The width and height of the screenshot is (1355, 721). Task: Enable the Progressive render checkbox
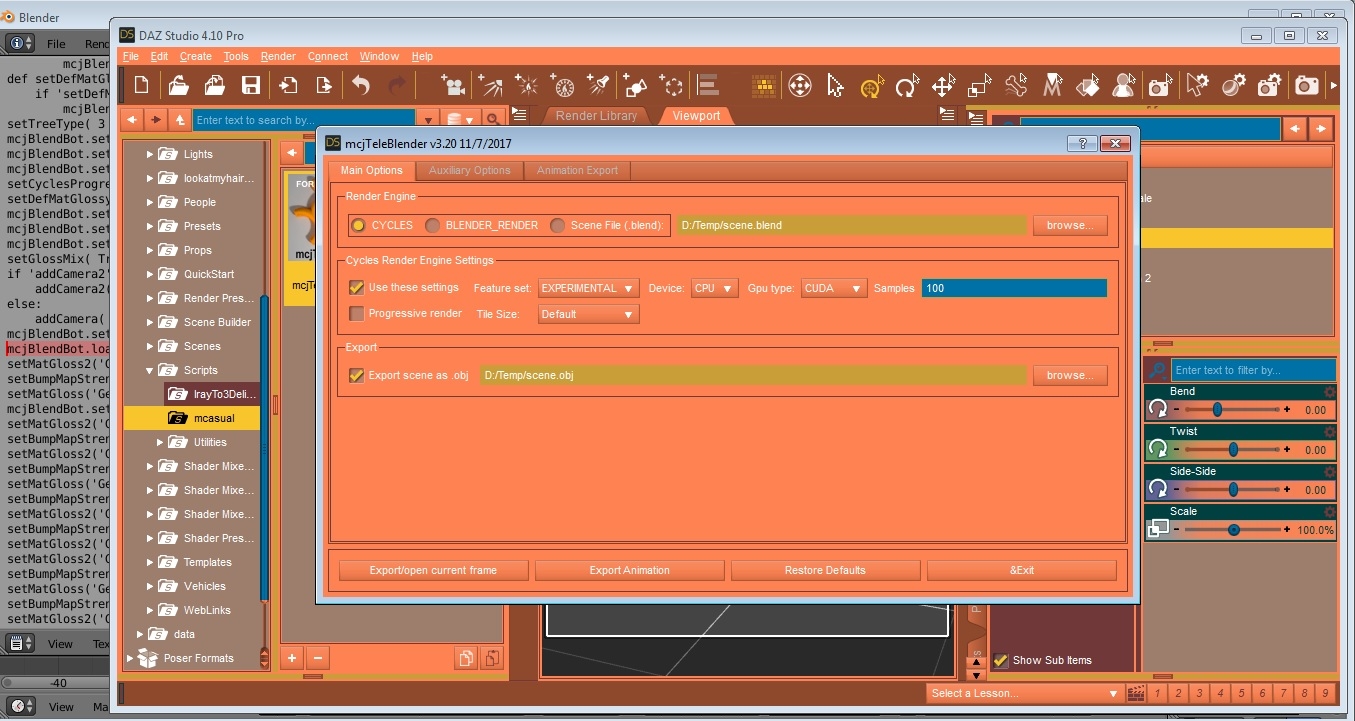coord(356,314)
